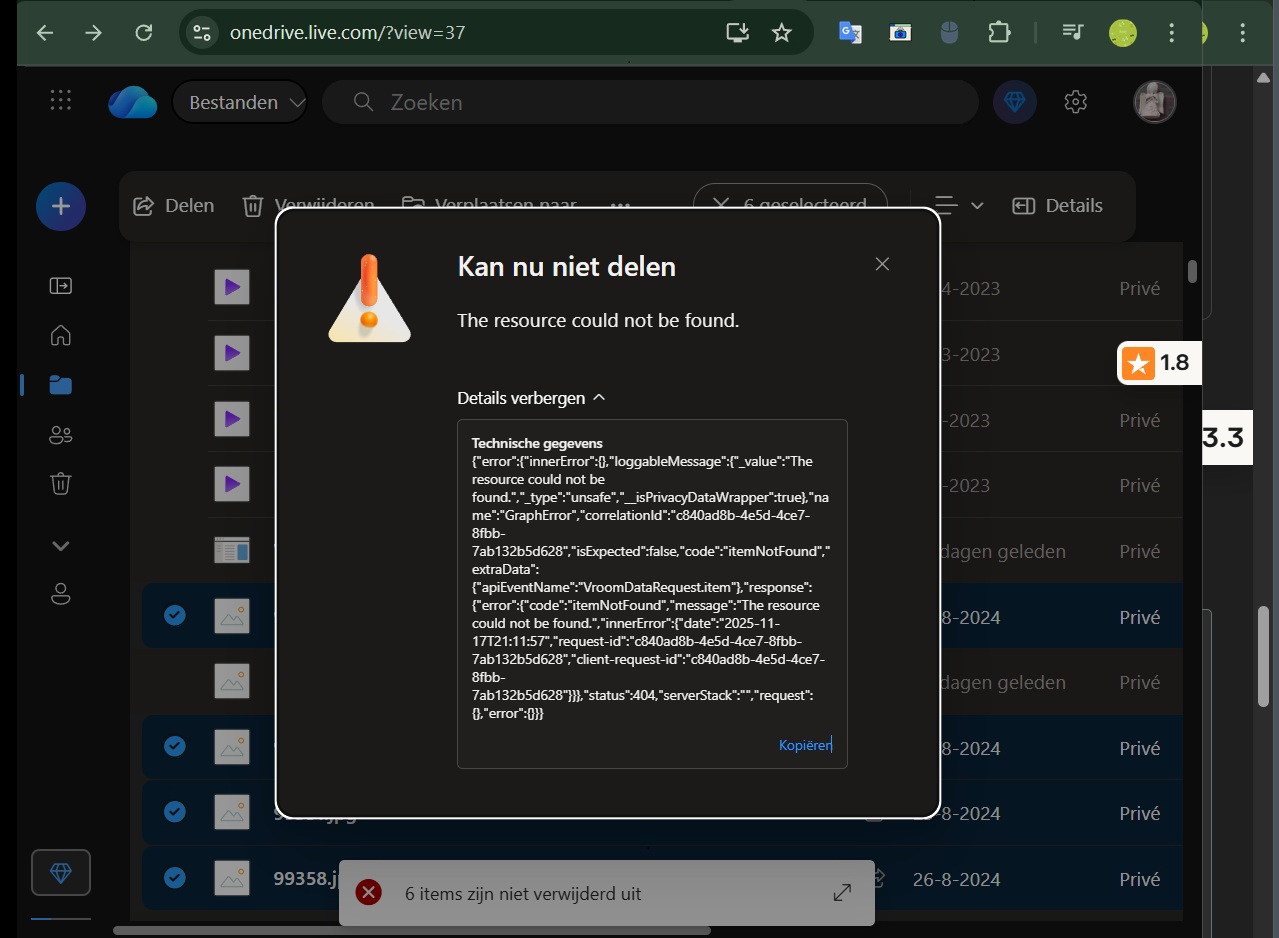Expand the error notification with the arrows icon
Screen dimensions: 1279x938
click(842, 892)
